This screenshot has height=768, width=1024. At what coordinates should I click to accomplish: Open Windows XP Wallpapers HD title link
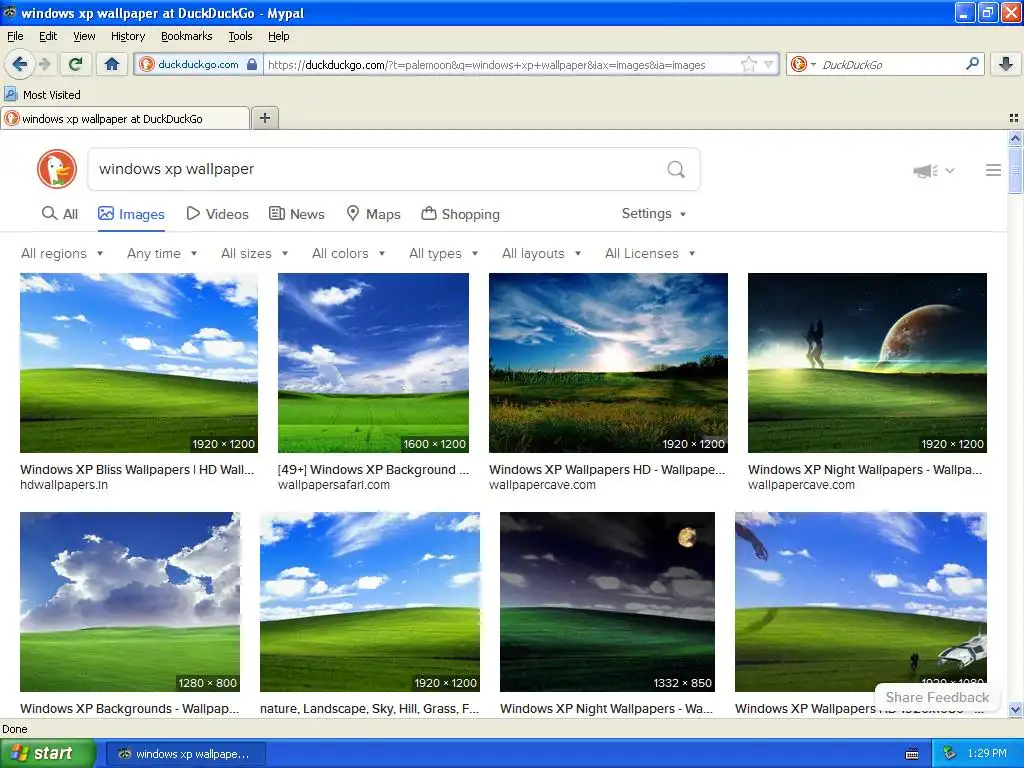coord(607,470)
